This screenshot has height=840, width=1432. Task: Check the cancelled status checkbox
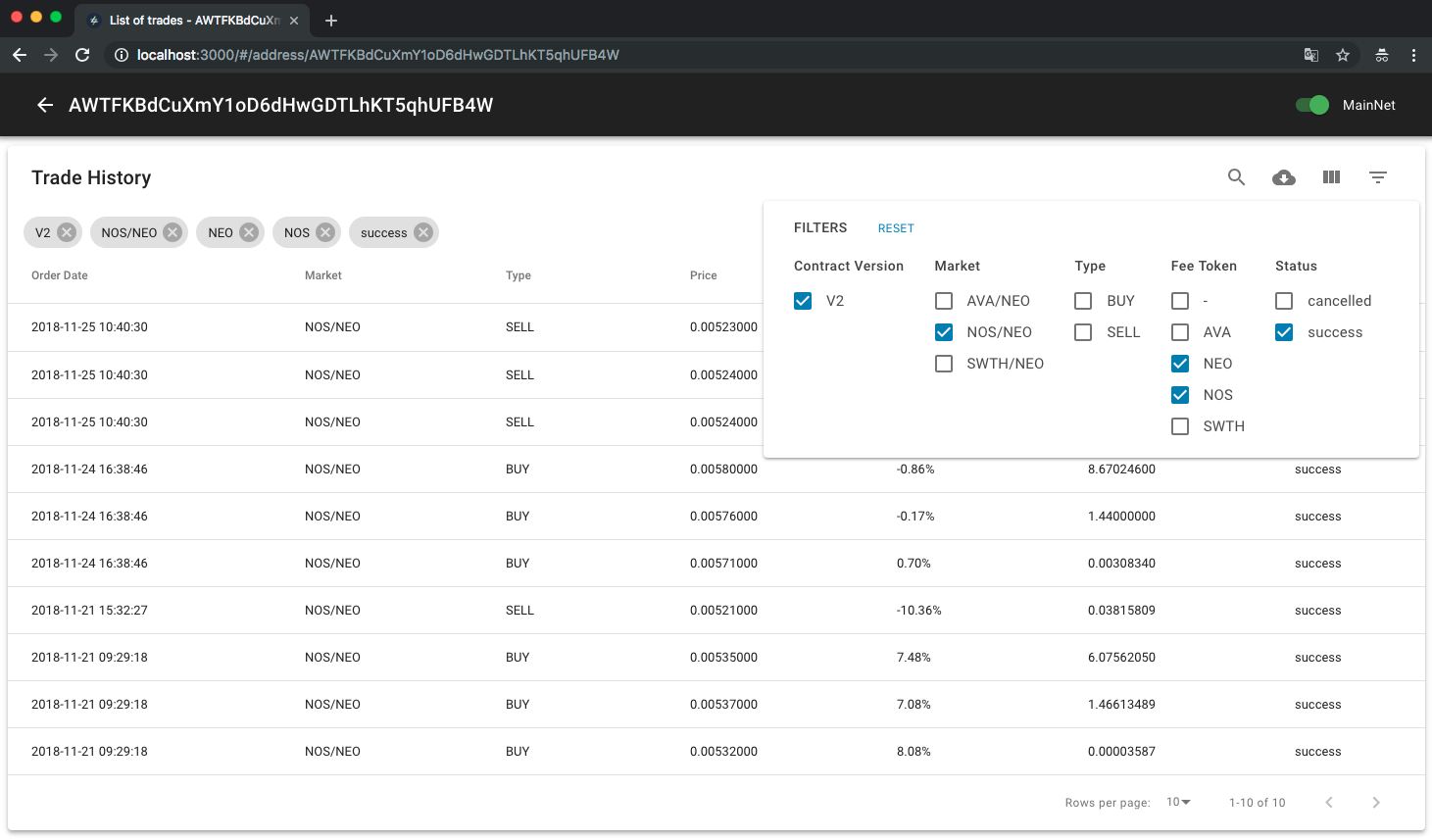pos(1284,301)
